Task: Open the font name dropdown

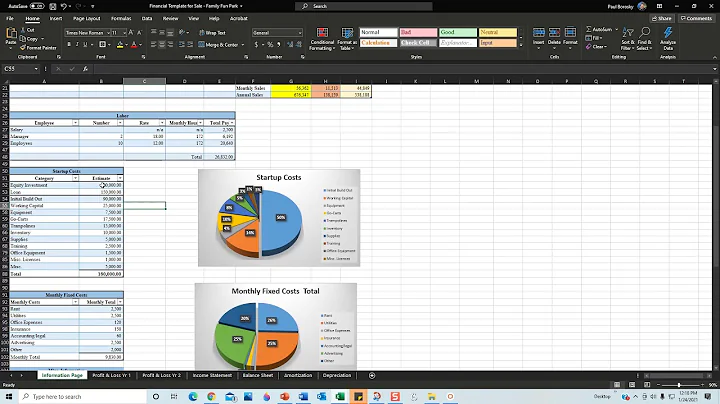Action: [108, 33]
